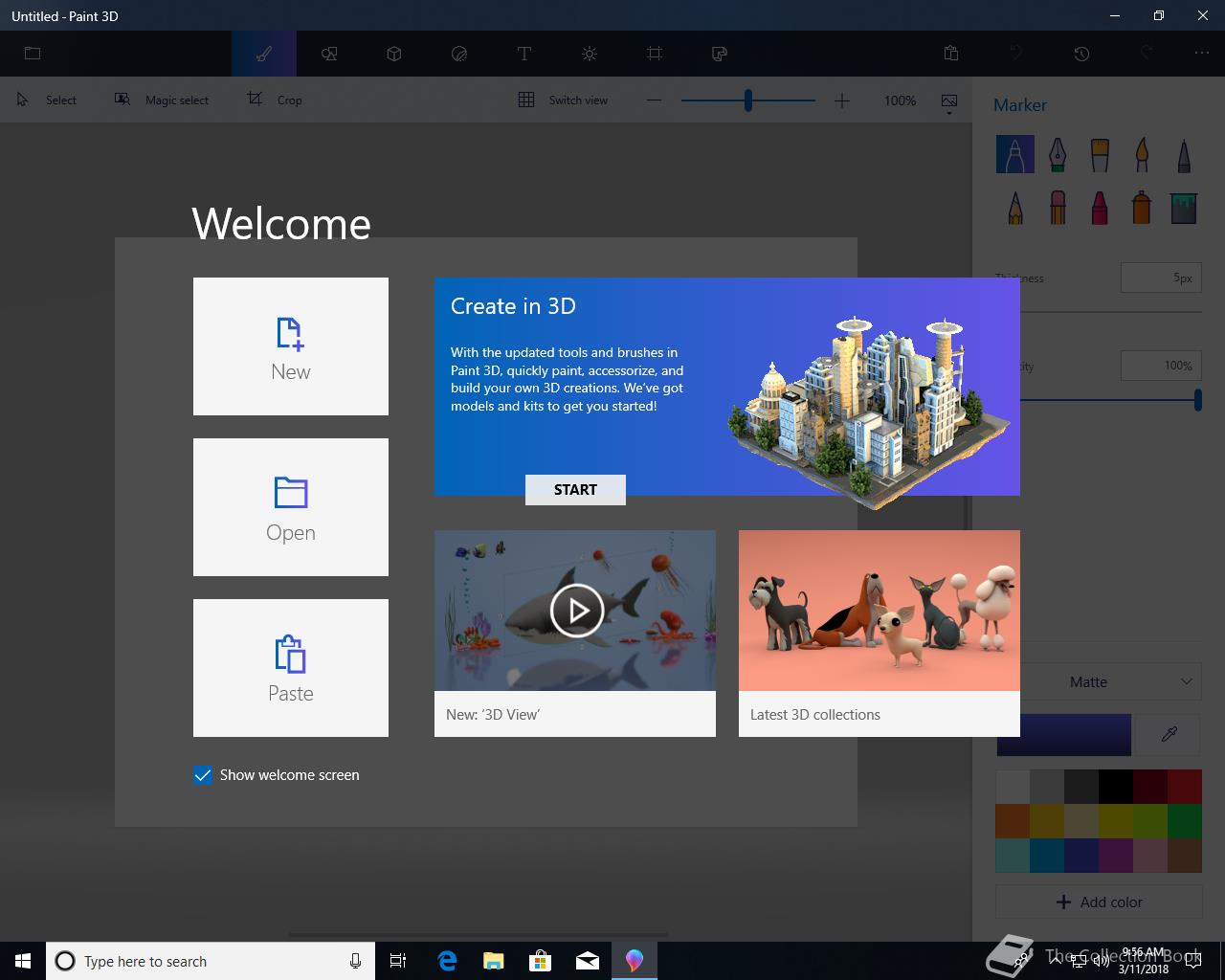Choose the red color swatch

click(1185, 787)
